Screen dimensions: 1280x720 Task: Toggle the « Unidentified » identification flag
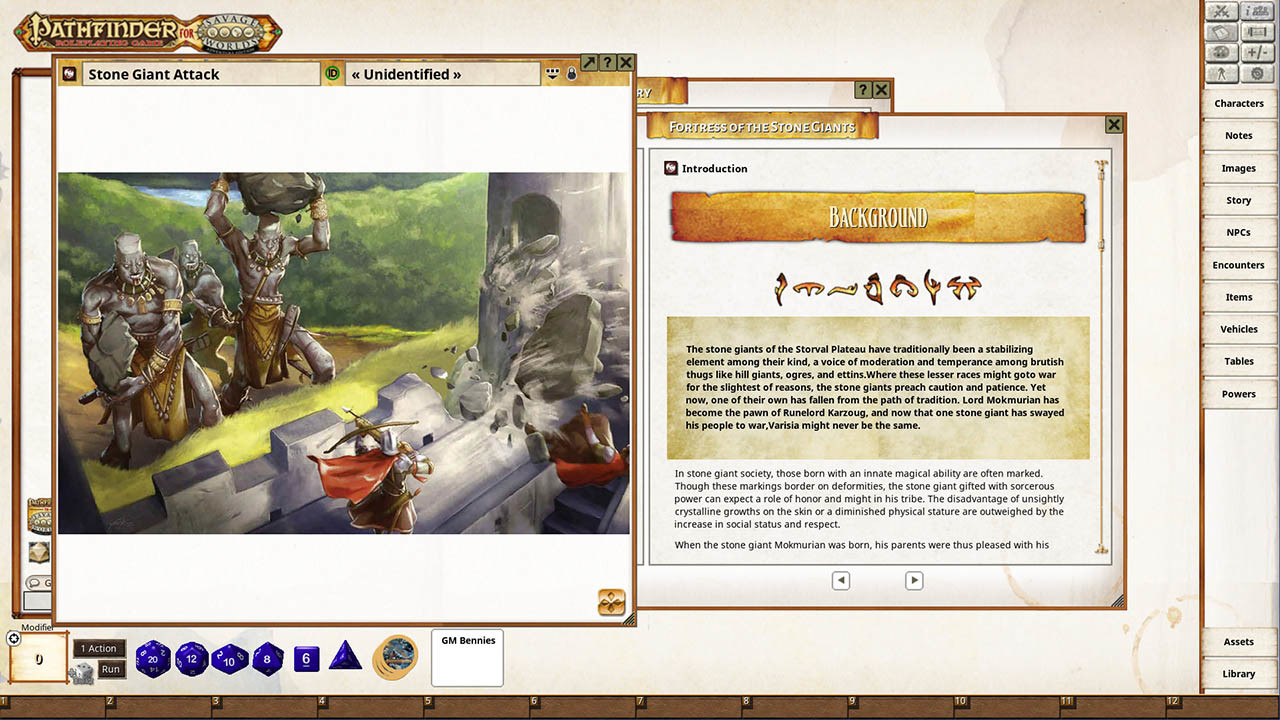coord(333,73)
